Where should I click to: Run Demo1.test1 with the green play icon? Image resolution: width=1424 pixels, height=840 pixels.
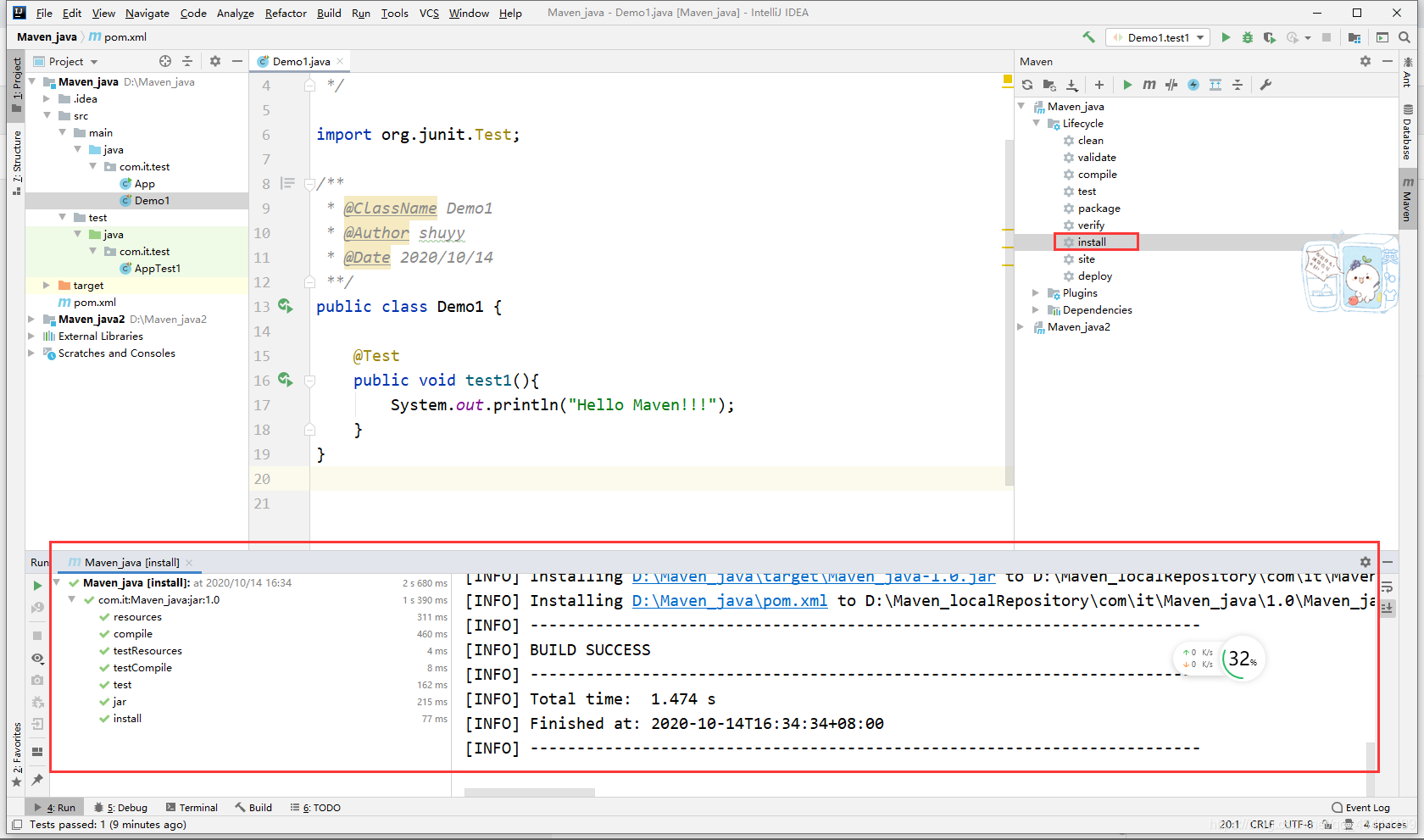[x=1226, y=37]
